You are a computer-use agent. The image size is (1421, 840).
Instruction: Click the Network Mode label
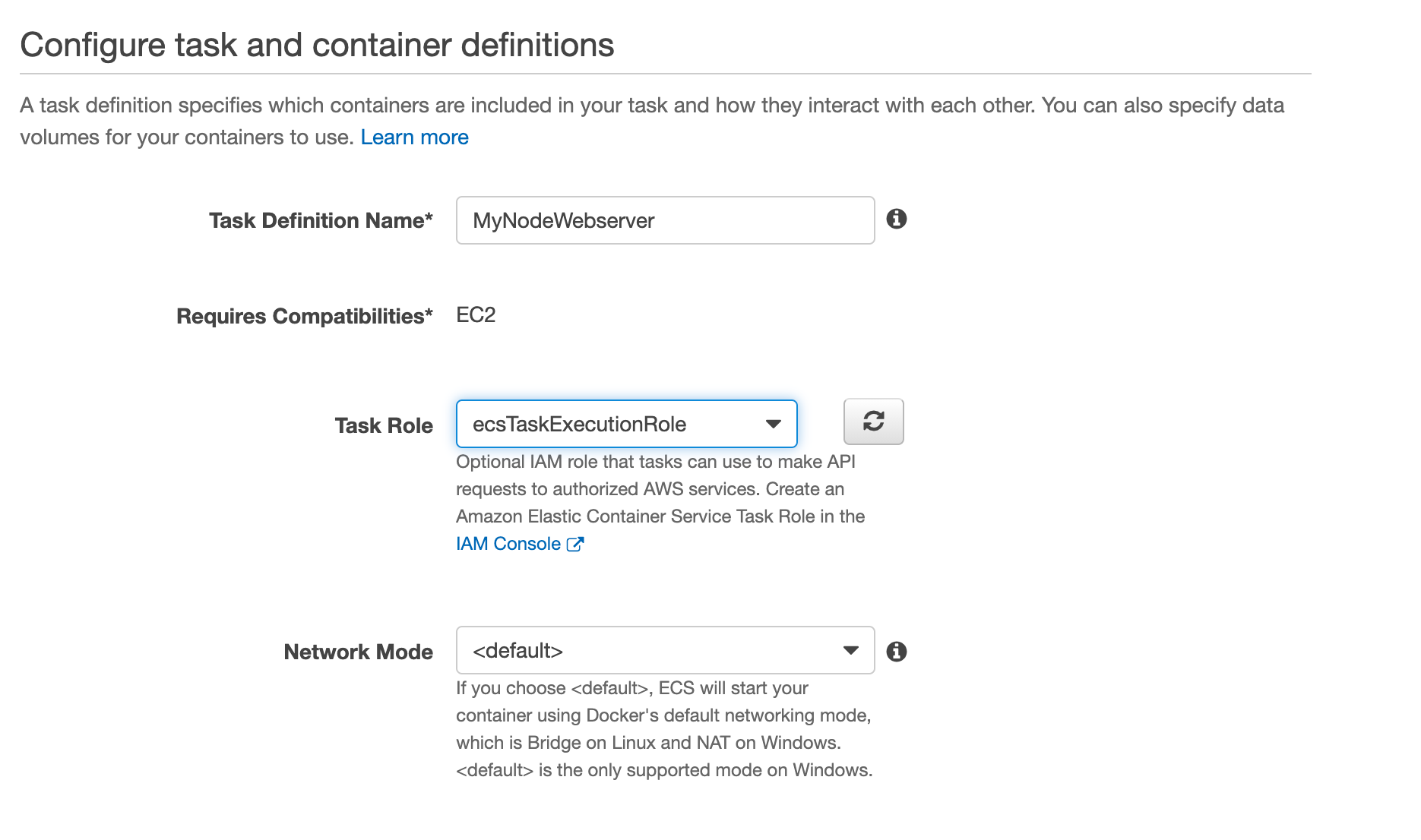[358, 652]
